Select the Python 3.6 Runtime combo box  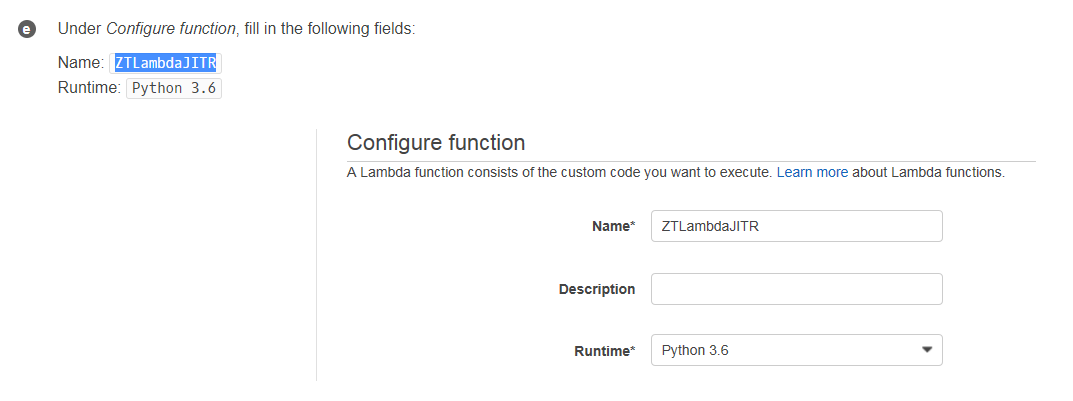(797, 350)
